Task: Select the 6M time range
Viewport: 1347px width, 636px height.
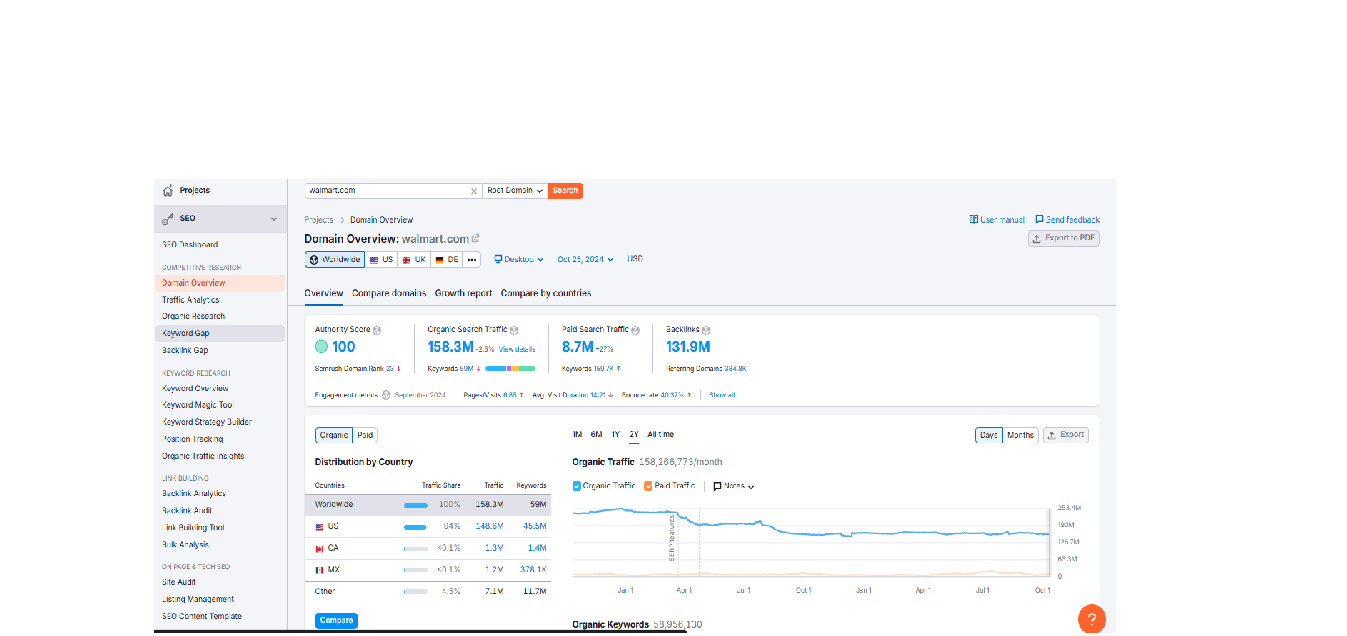Action: click(x=596, y=435)
